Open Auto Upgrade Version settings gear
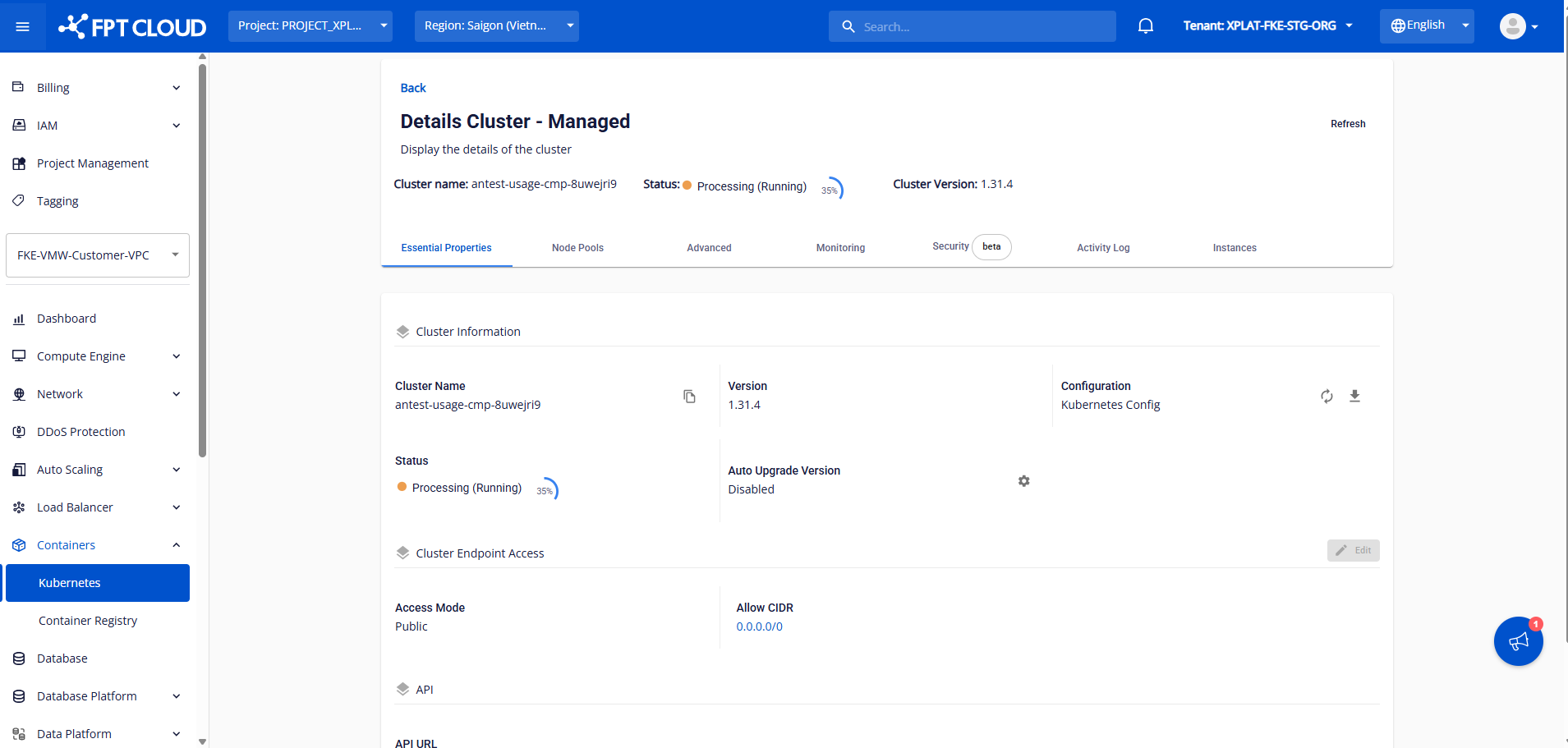 [x=1023, y=481]
